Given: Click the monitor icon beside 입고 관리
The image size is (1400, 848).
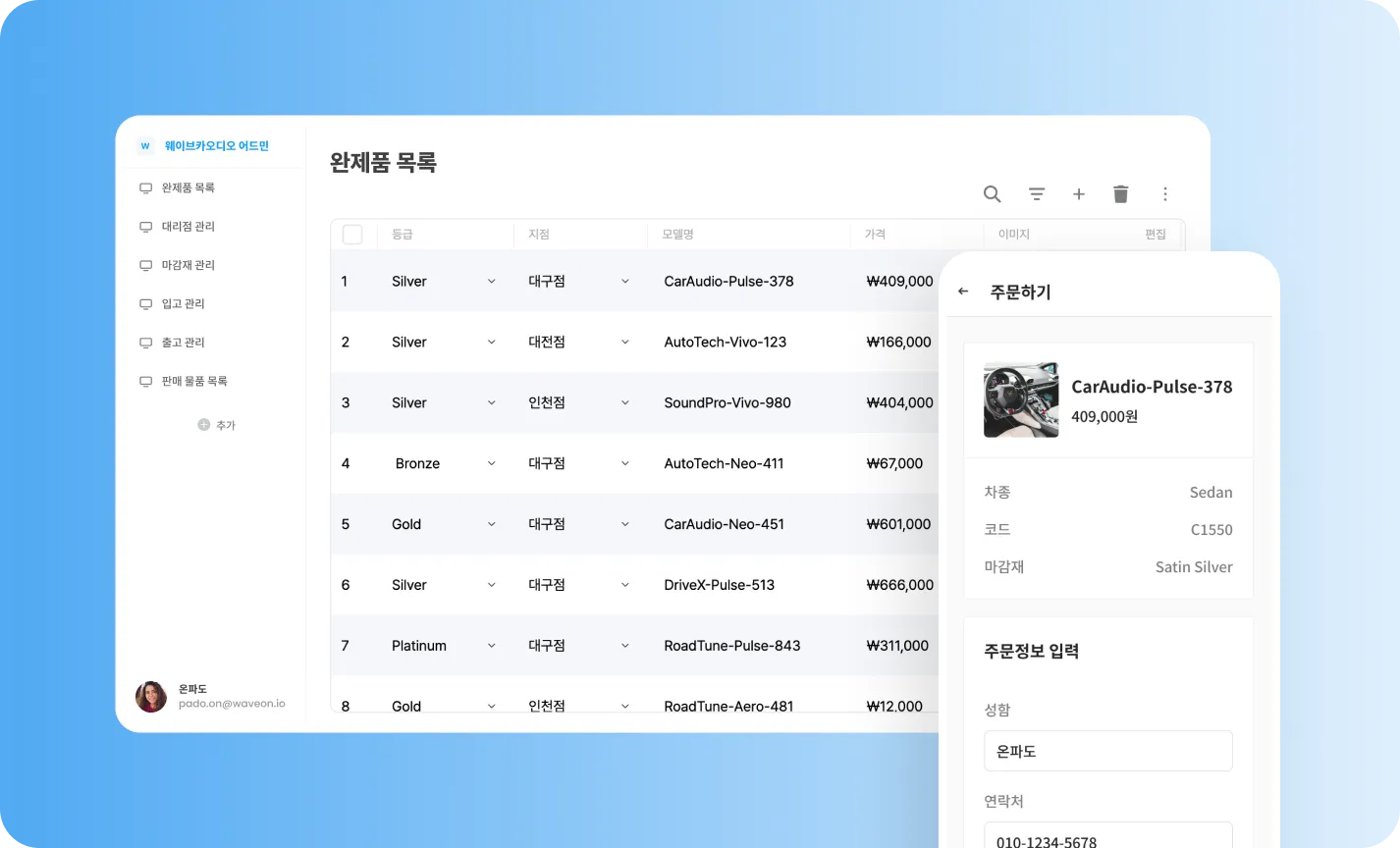Looking at the screenshot, I should [146, 304].
